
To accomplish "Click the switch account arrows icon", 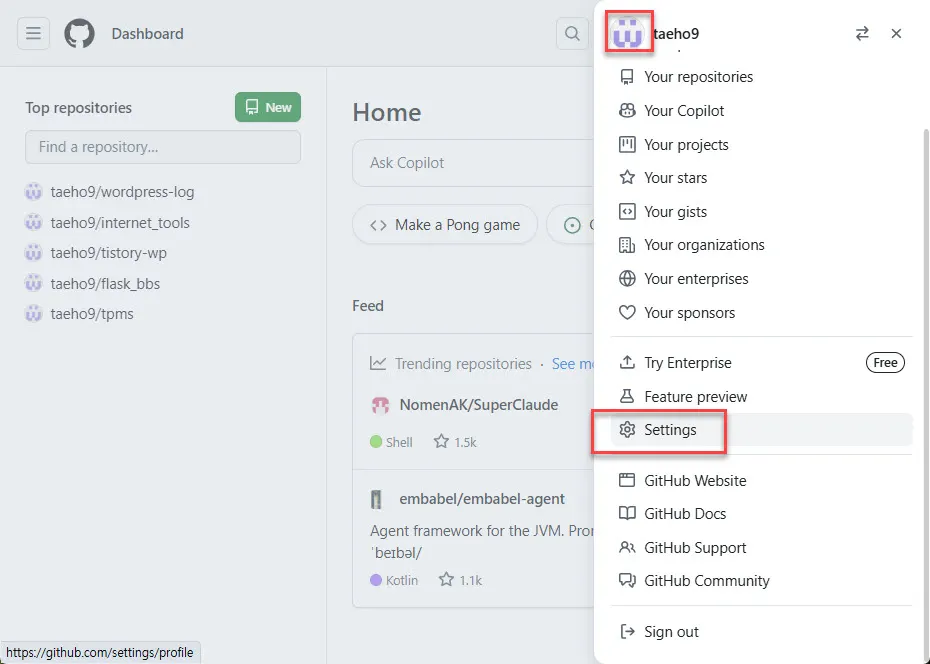I will click(x=862, y=34).
